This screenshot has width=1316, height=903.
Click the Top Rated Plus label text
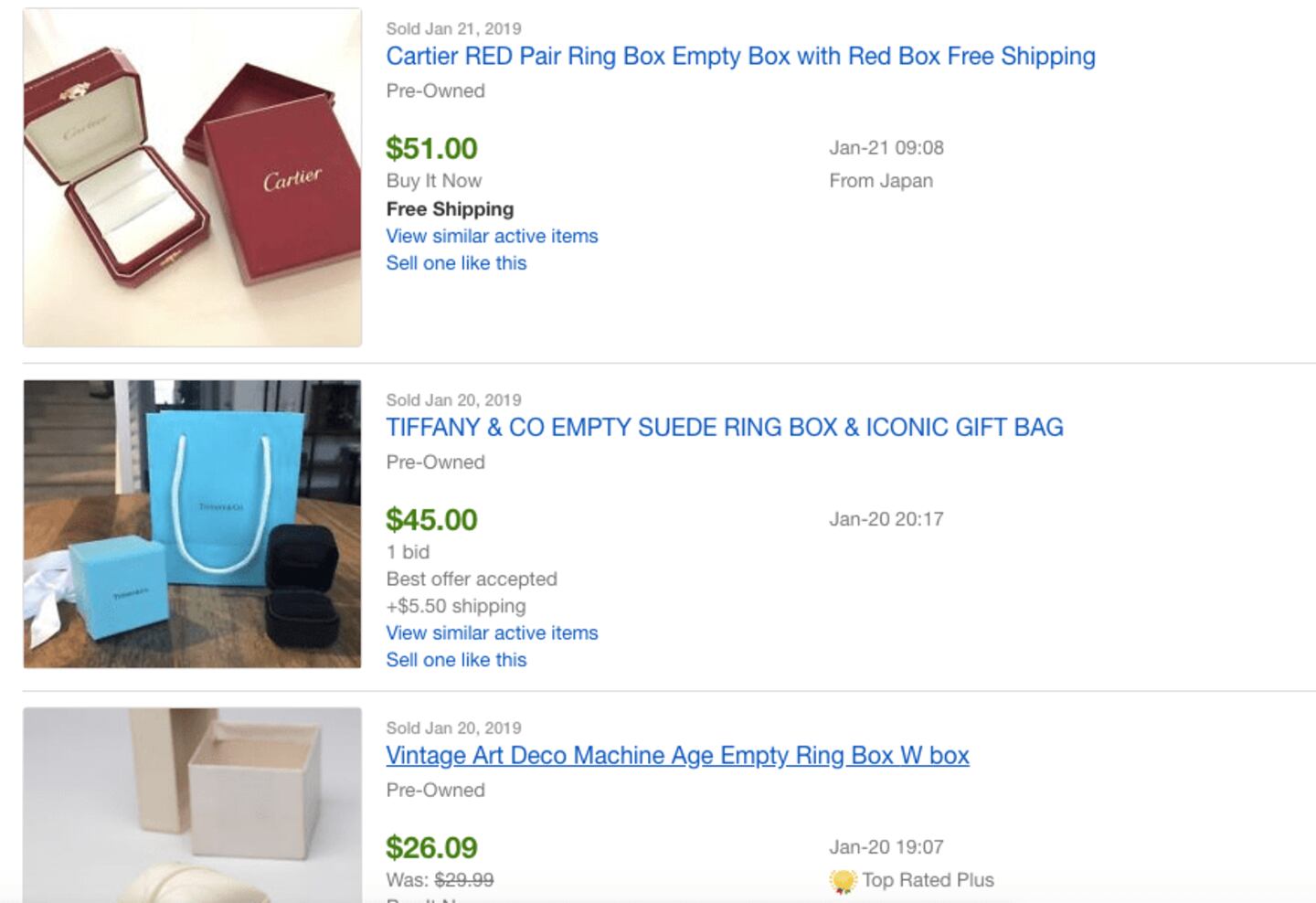(x=928, y=880)
